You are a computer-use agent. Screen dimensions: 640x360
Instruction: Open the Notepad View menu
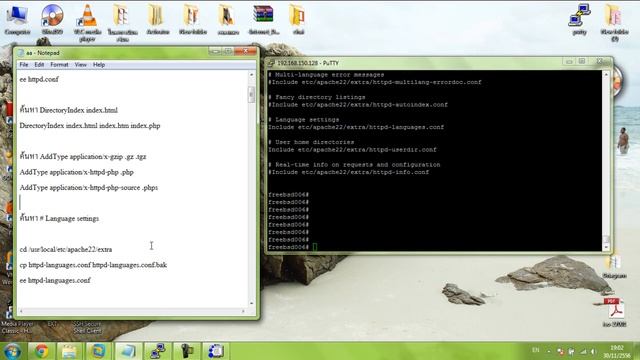pos(80,64)
